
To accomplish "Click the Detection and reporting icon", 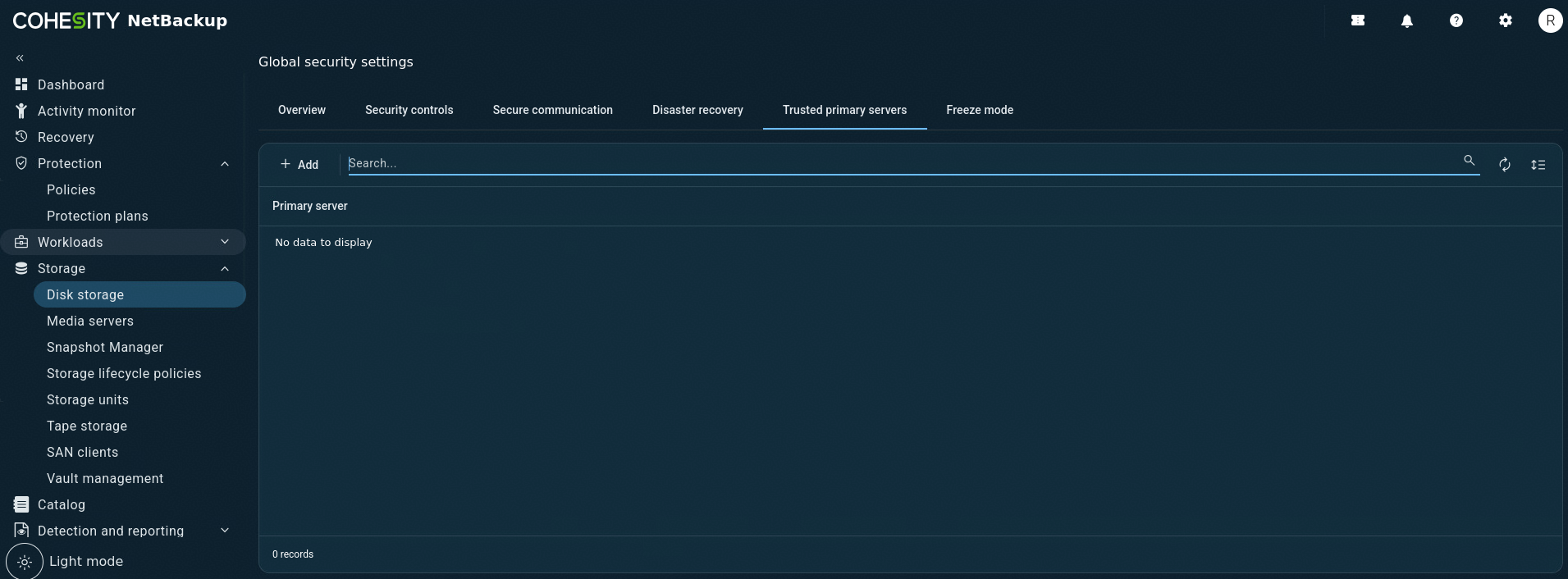I will [x=21, y=531].
